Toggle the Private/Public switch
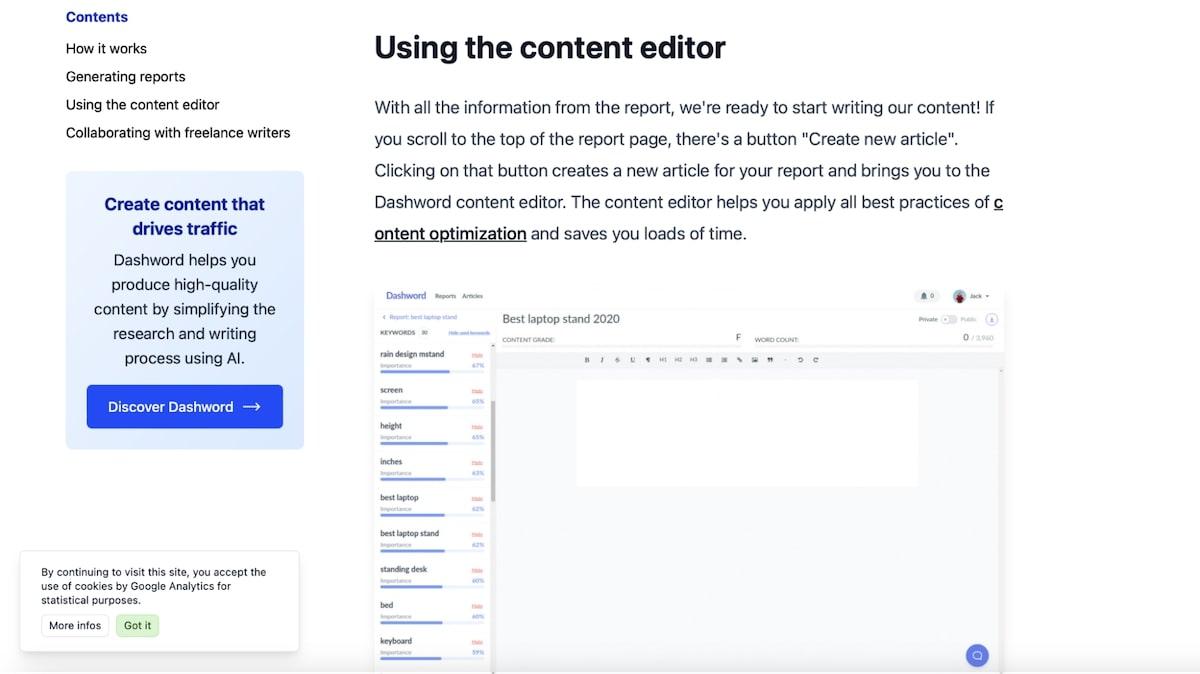Viewport: 1200px width, 674px height. (x=949, y=320)
